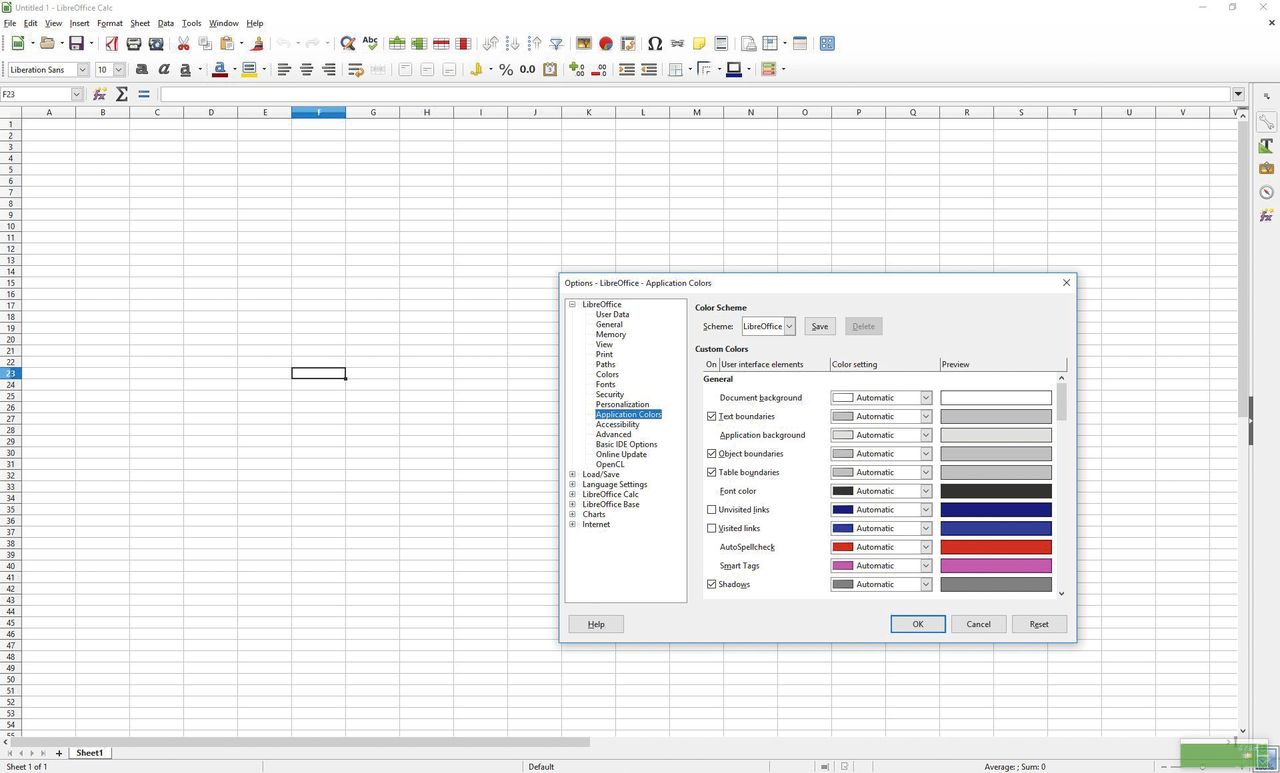Click Center Horizontally icon
This screenshot has width=1280, height=773.
tap(306, 70)
